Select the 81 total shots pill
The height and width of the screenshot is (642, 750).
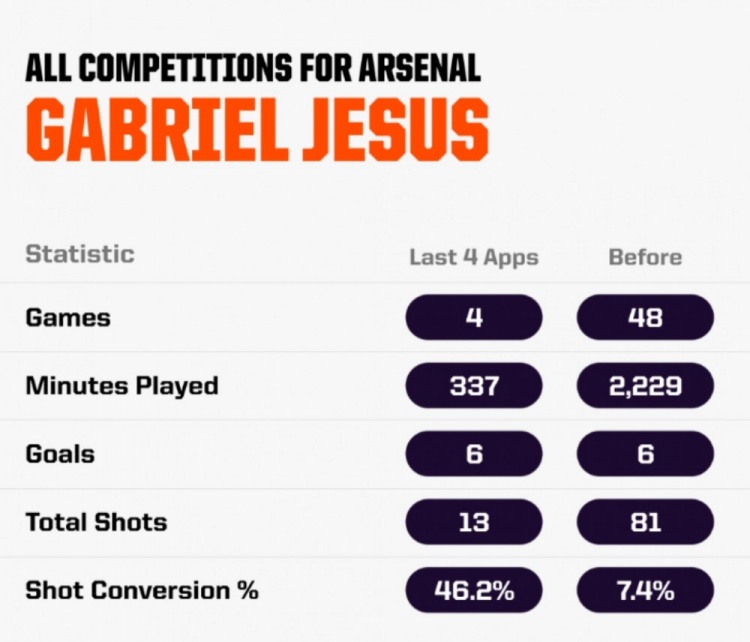[x=645, y=522]
